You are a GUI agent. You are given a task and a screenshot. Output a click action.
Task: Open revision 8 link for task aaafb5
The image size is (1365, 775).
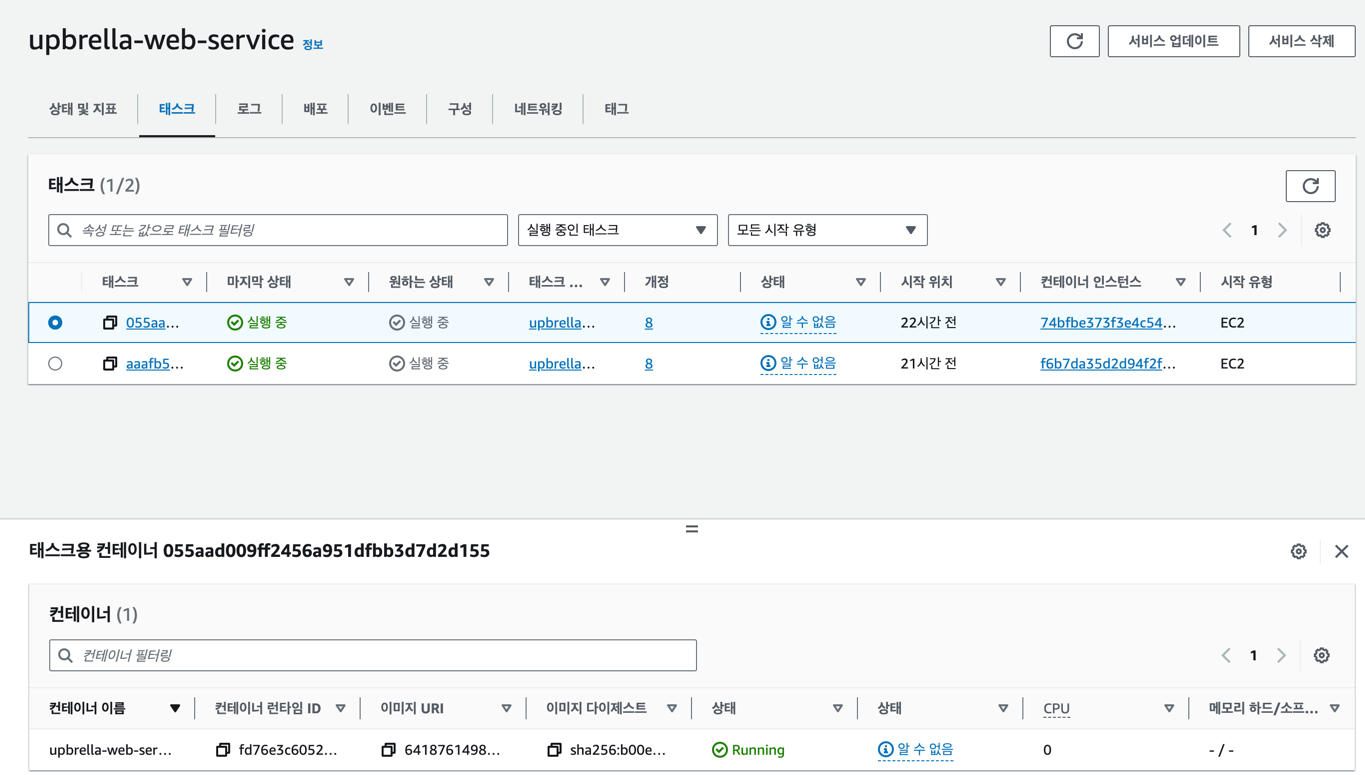pyautogui.click(x=649, y=364)
